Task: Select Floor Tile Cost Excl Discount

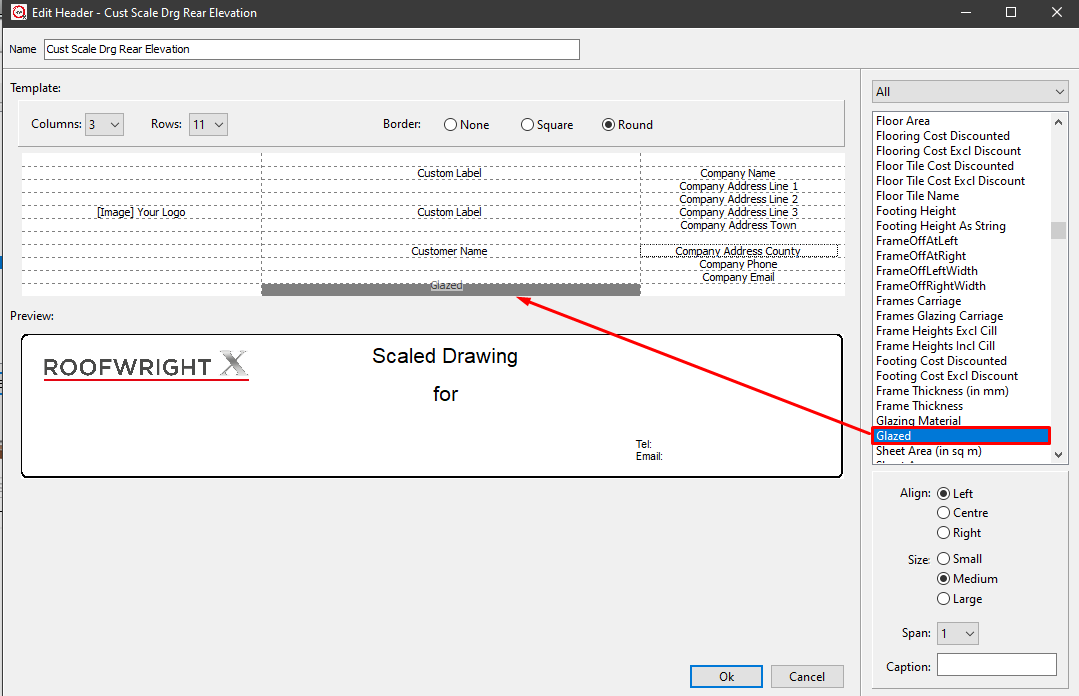Action: (x=950, y=181)
